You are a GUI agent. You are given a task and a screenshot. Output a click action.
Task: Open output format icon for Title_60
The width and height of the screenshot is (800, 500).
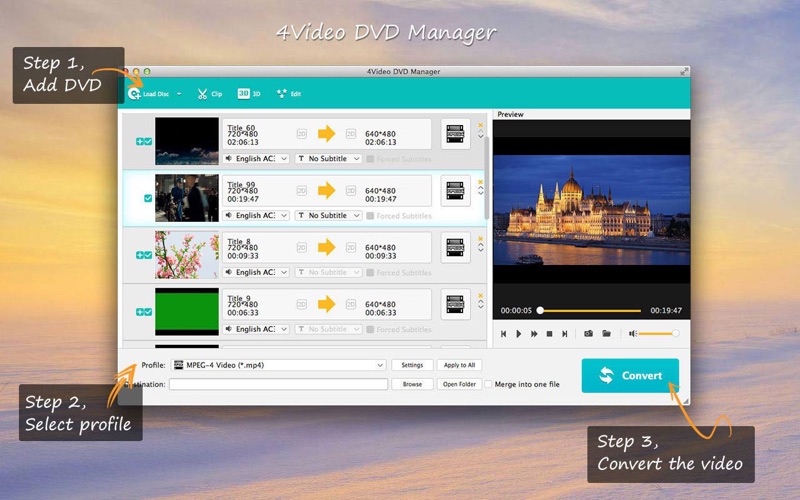click(x=455, y=134)
